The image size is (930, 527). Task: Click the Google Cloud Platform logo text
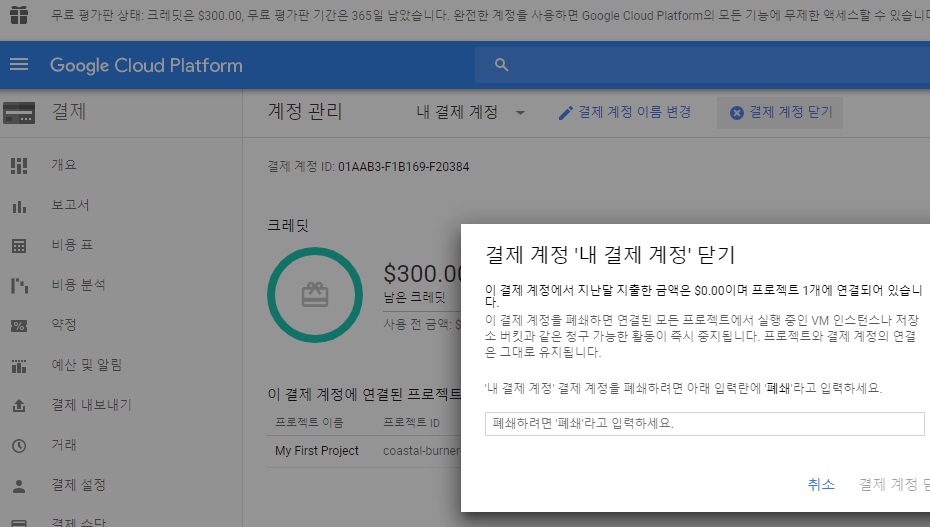point(146,65)
